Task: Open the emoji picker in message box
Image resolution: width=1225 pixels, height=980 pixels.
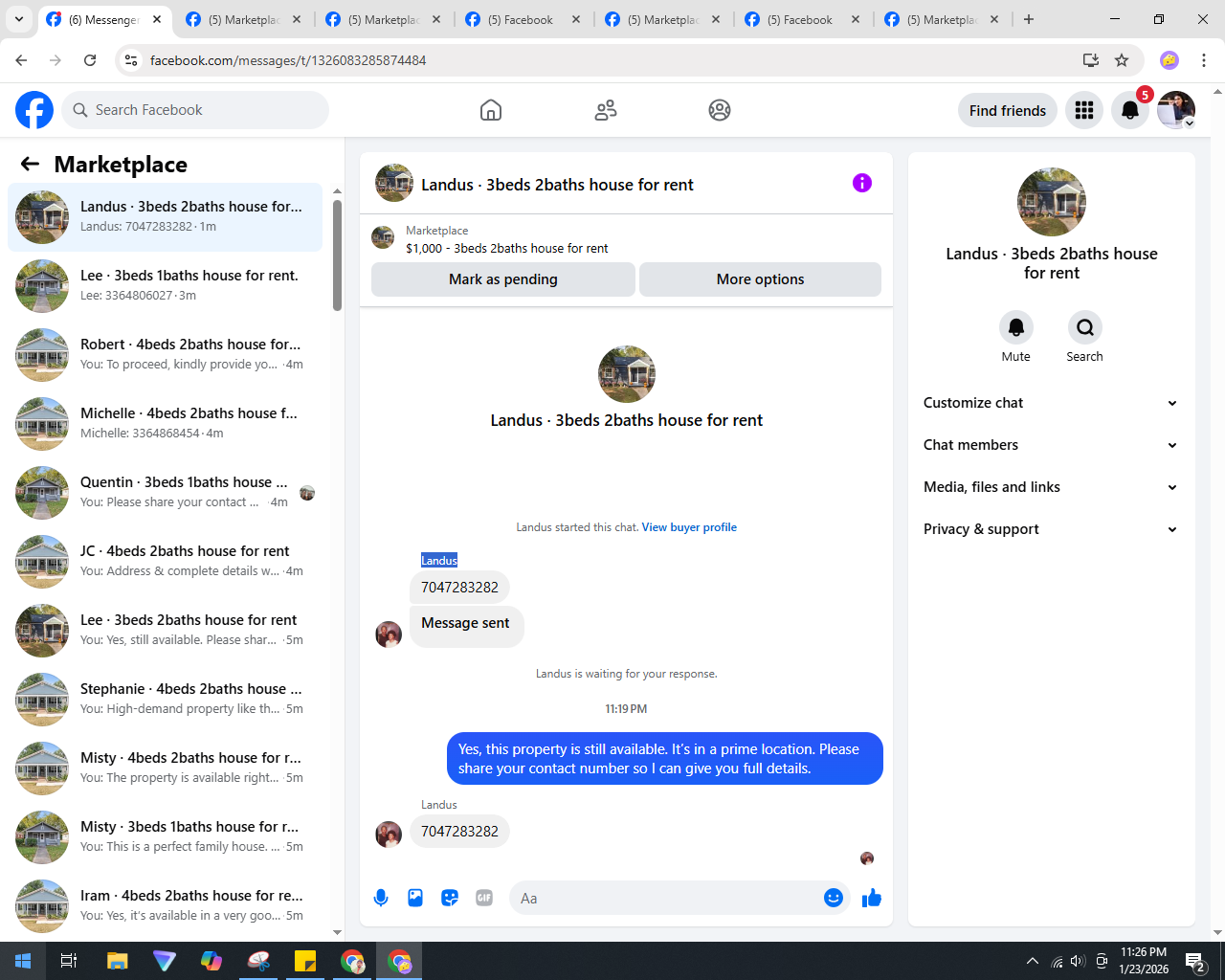Action: point(834,898)
